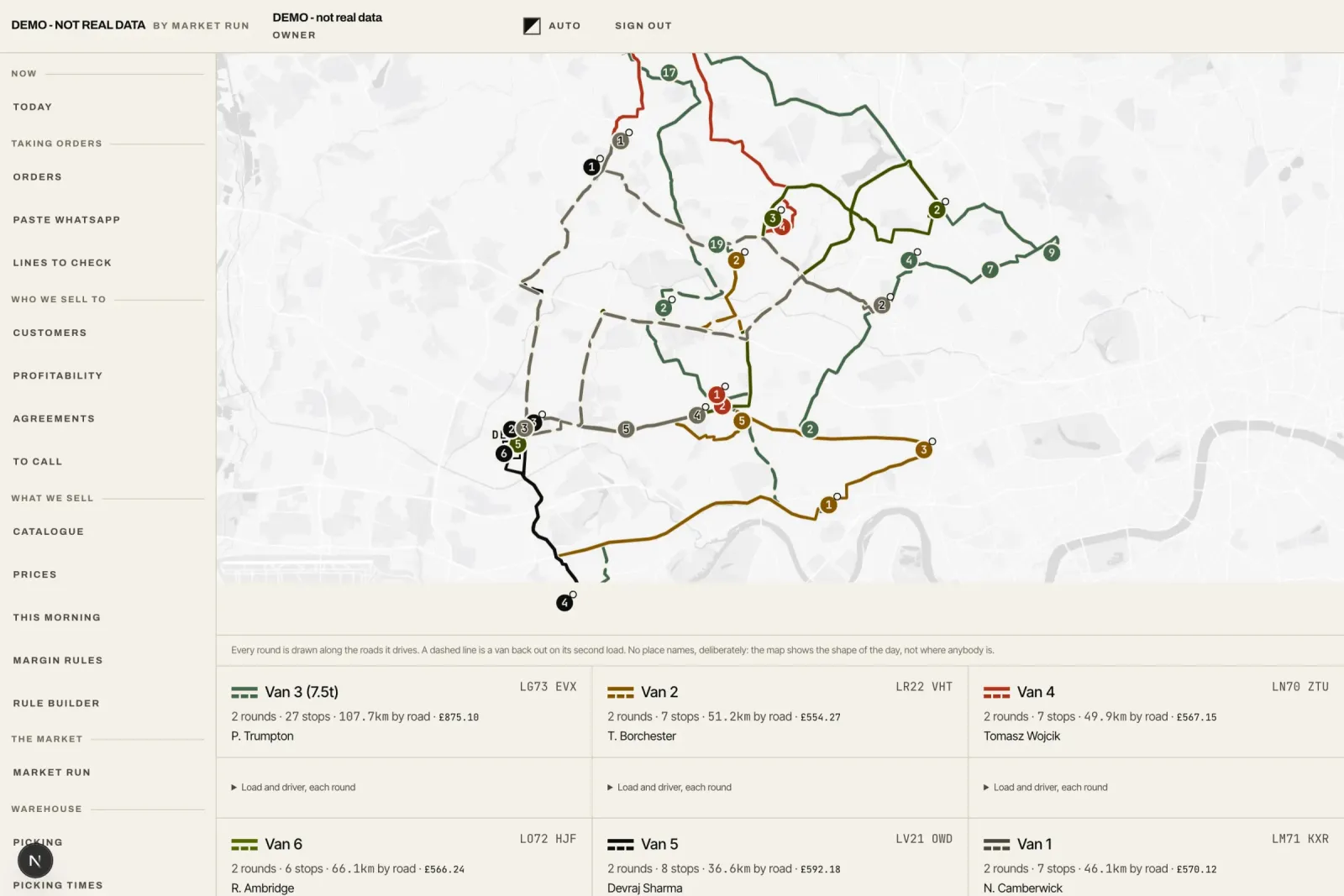1344x896 pixels.
Task: Click olive stop marker 2 on map
Action: coord(937,210)
